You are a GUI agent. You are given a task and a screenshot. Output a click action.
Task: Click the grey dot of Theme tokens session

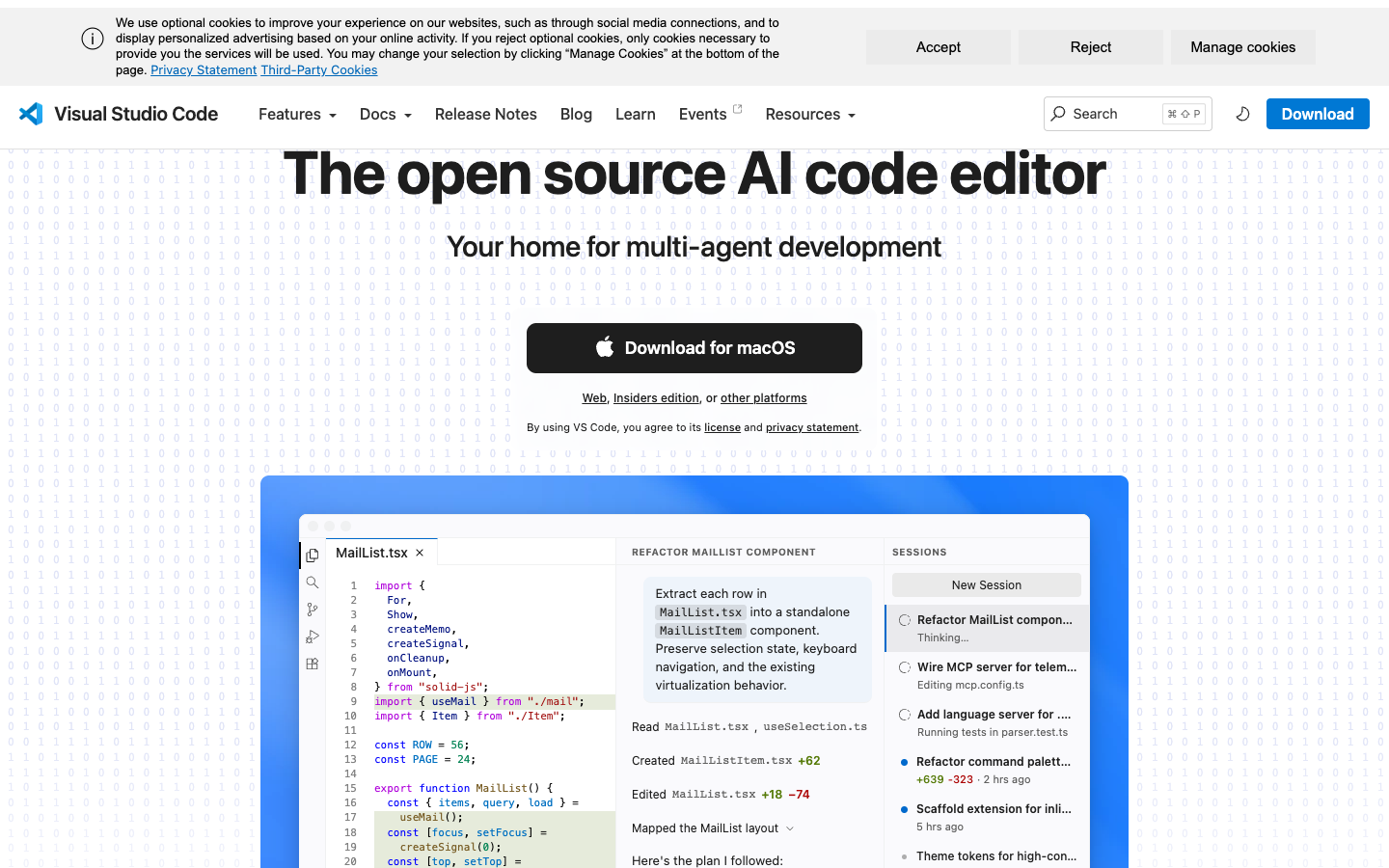904,856
